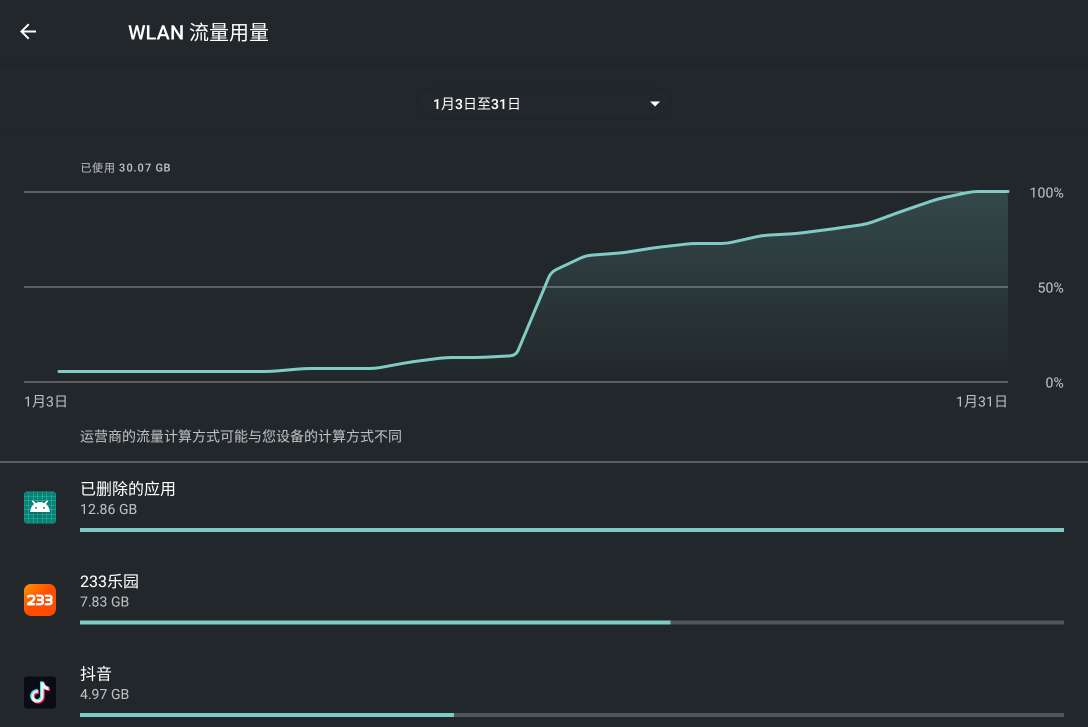Click the orange 233乐园 app icon

(40, 600)
